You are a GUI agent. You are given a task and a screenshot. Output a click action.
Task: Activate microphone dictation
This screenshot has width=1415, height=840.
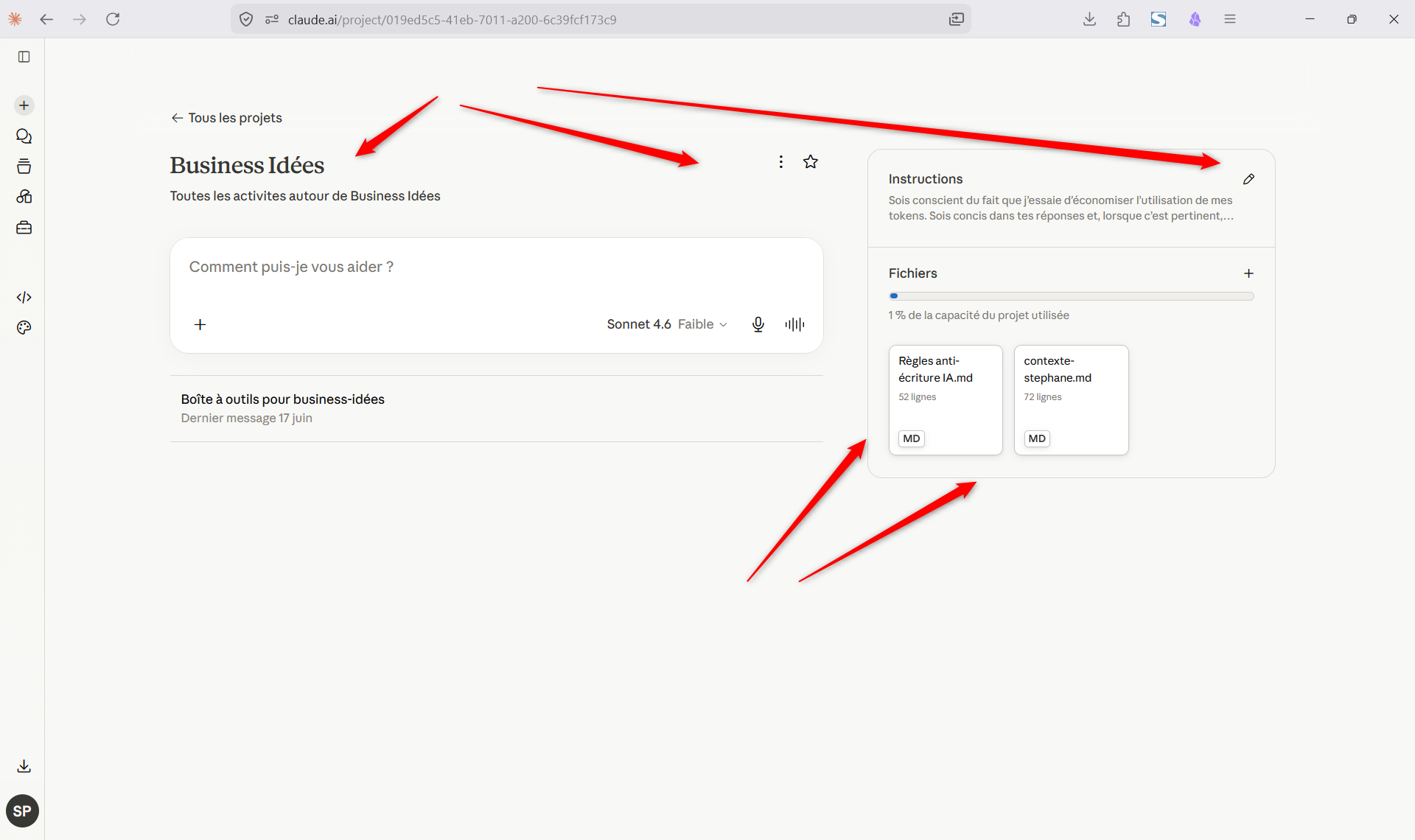coord(758,324)
